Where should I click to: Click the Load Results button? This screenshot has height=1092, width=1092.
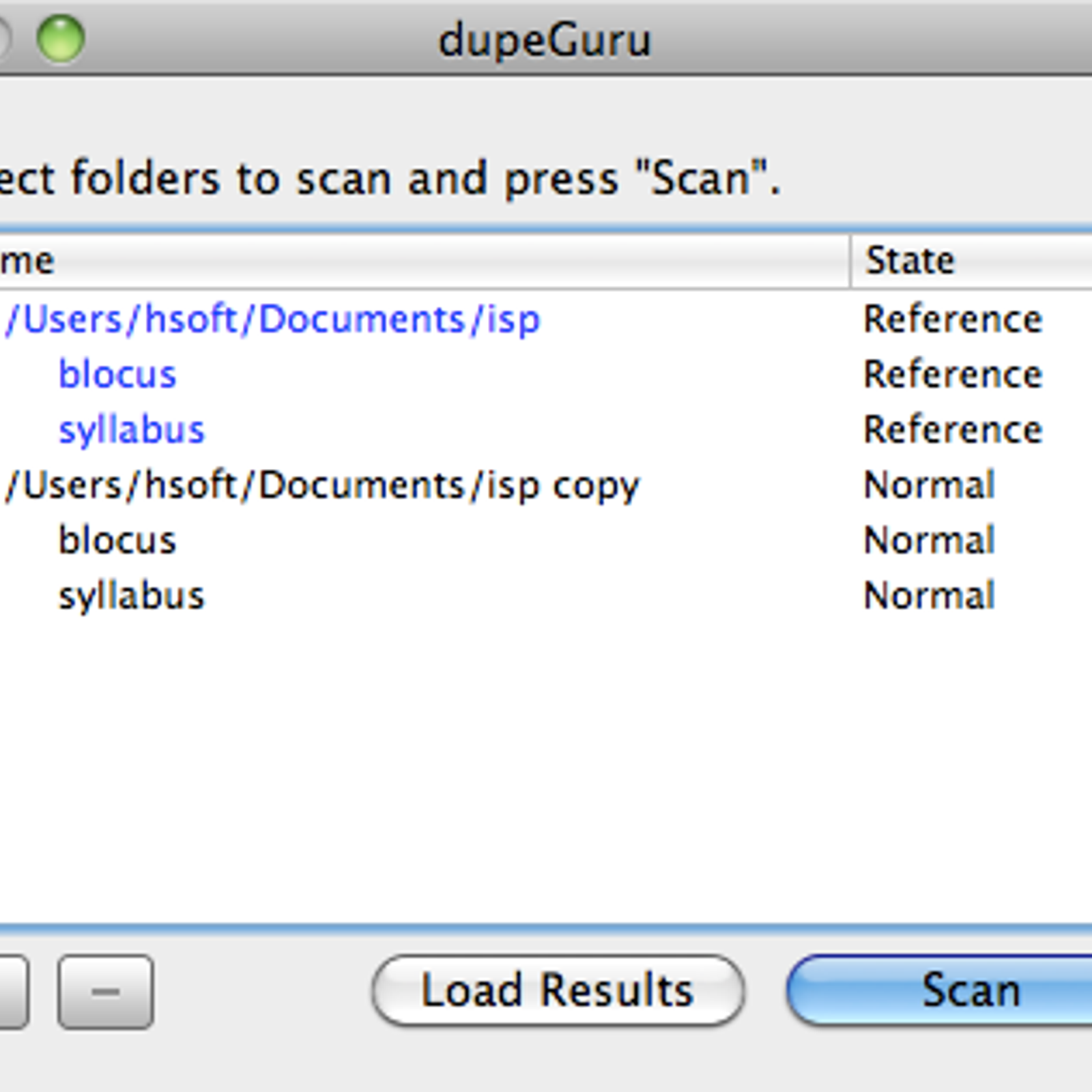(558, 990)
